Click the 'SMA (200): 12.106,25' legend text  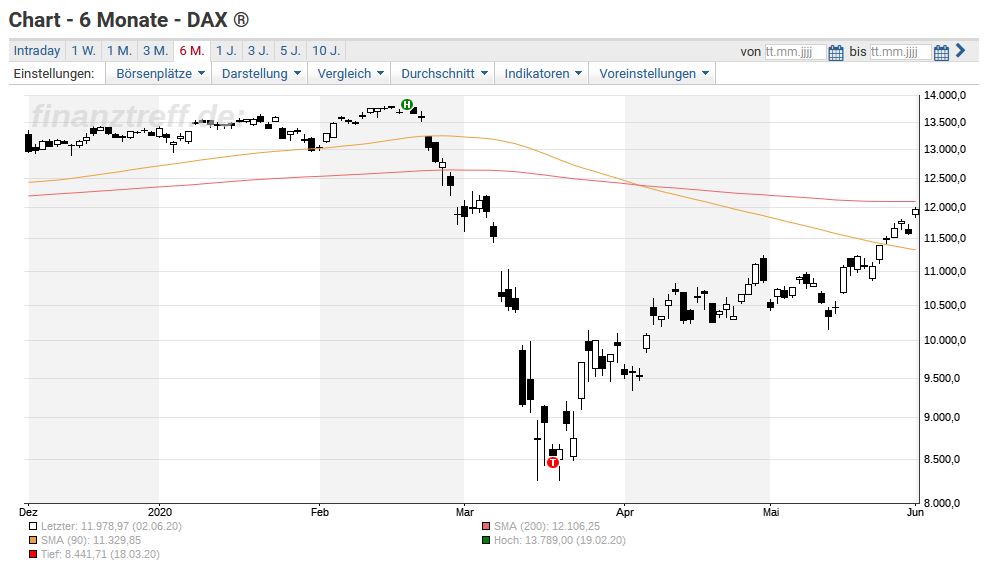[547, 526]
